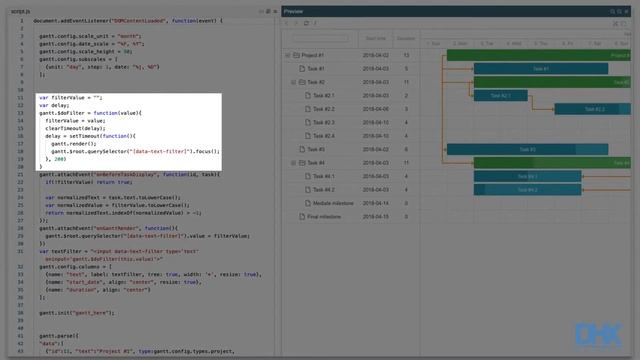The height and width of the screenshot is (360, 640).
Task: Click the file icon beside Mediate milestone
Action: (308, 203)
